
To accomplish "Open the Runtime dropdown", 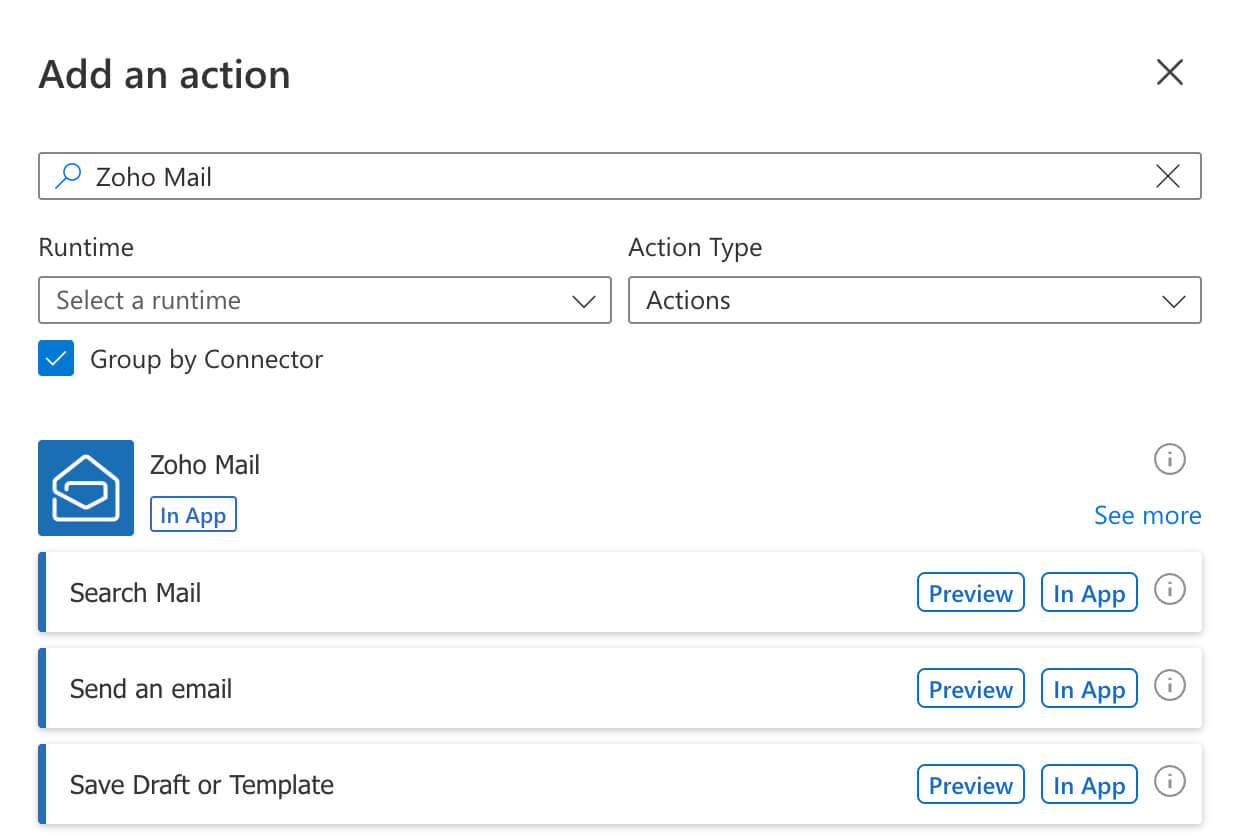I will click(324, 301).
